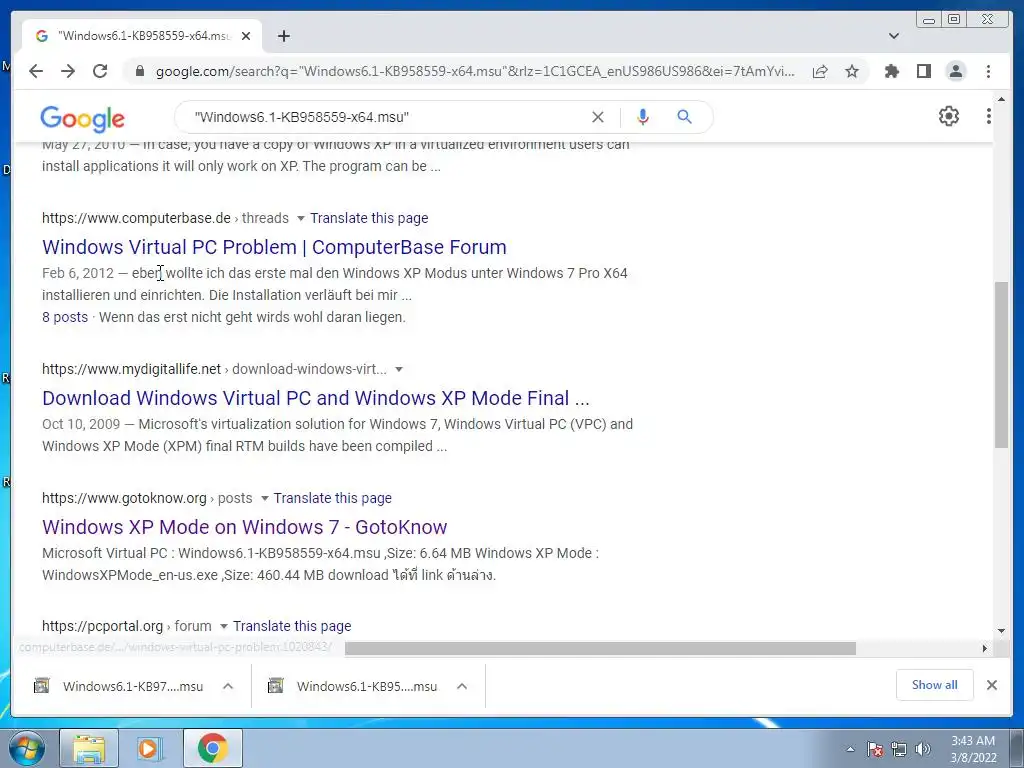Open menu for the Windows6.1-KB97 download
The image size is (1024, 768).
228,686
